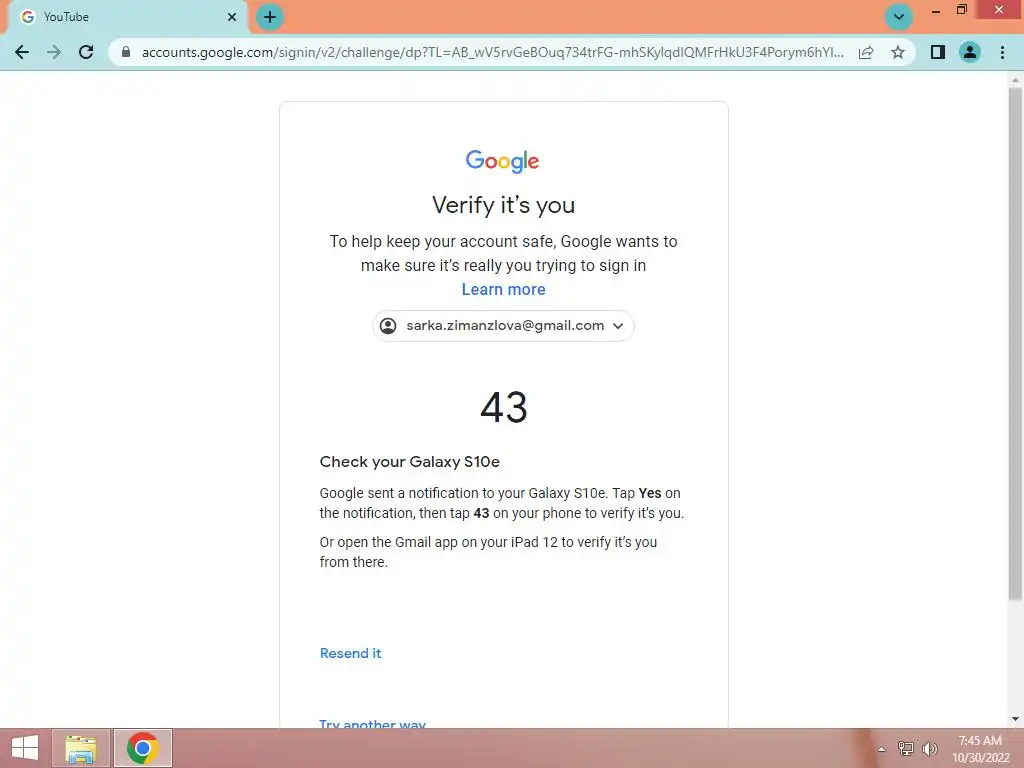Open the Learn more link

(504, 289)
